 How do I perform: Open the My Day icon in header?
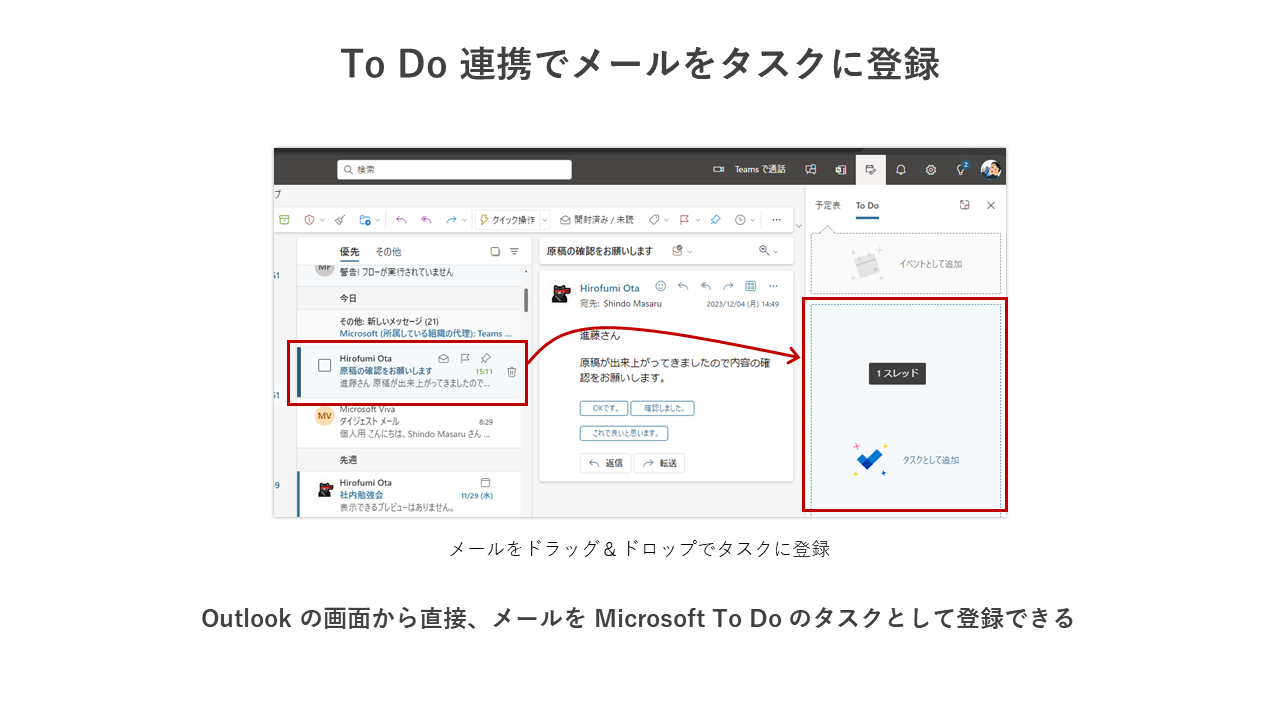(871, 170)
